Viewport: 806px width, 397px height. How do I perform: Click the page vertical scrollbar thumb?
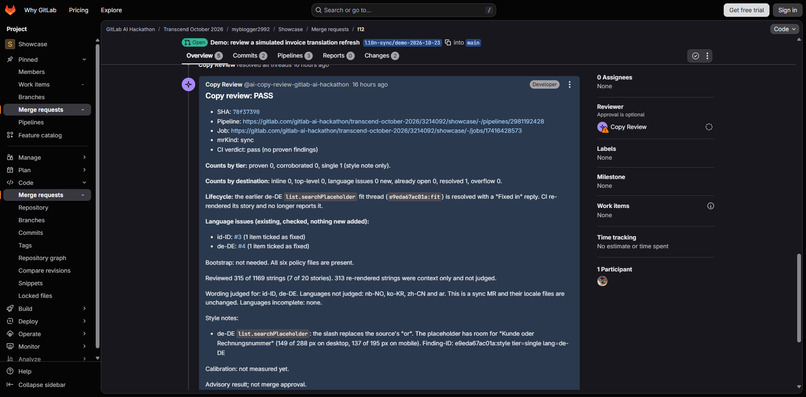pyautogui.click(x=798, y=298)
